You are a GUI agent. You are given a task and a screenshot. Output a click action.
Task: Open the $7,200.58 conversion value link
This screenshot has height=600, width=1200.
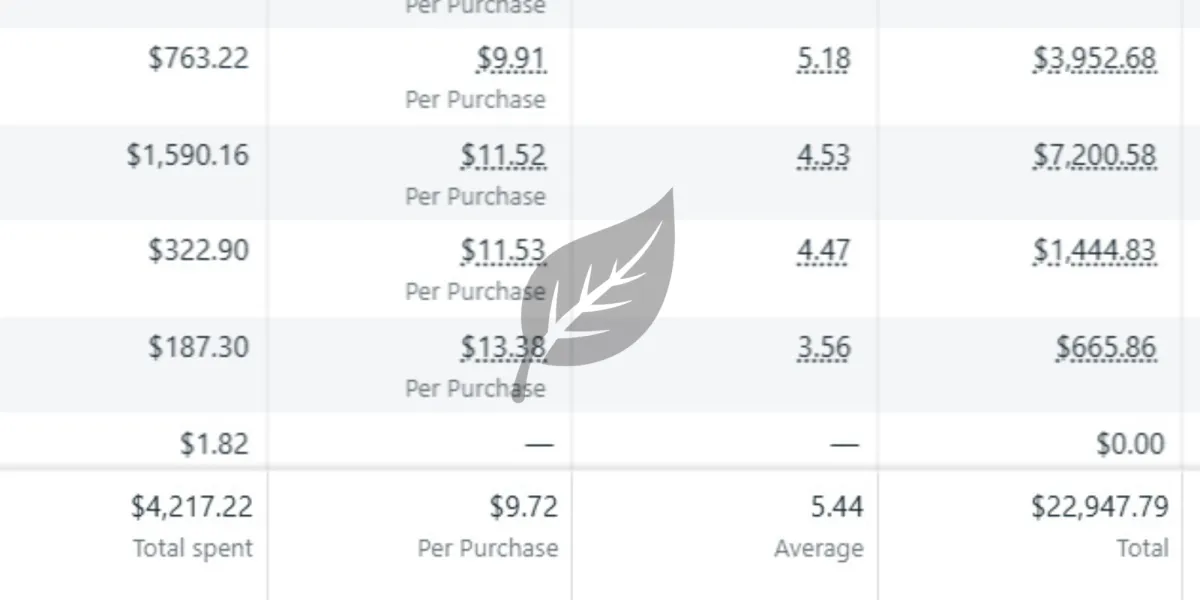[1095, 156]
